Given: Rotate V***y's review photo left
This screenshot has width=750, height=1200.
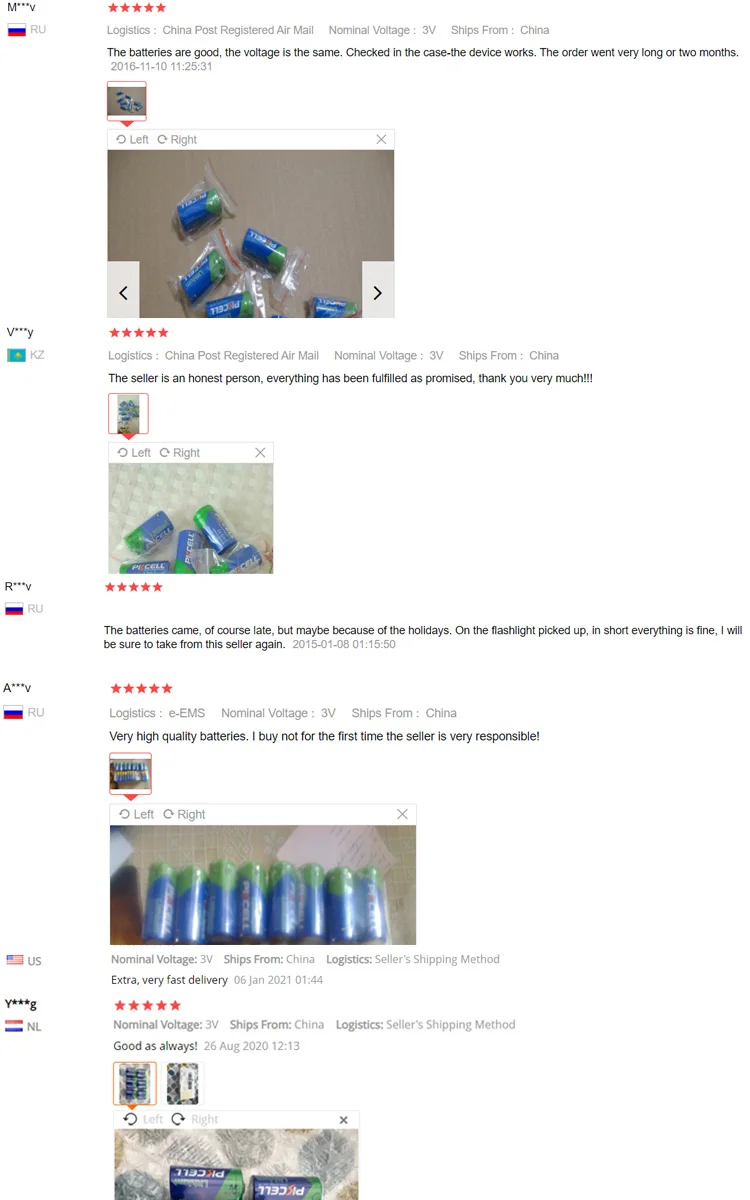Looking at the screenshot, I should click(x=134, y=453).
